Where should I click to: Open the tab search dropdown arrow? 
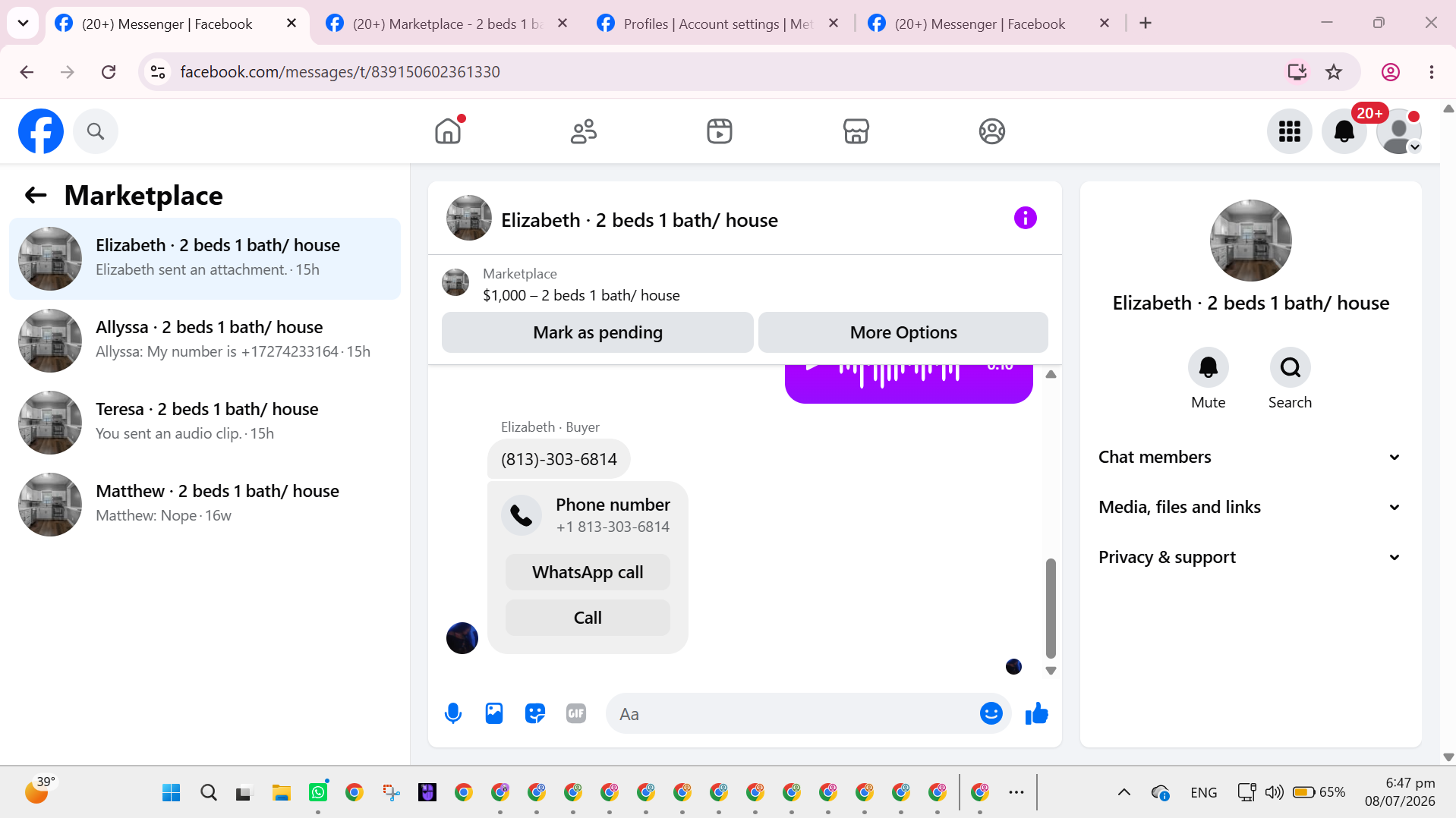pyautogui.click(x=23, y=24)
